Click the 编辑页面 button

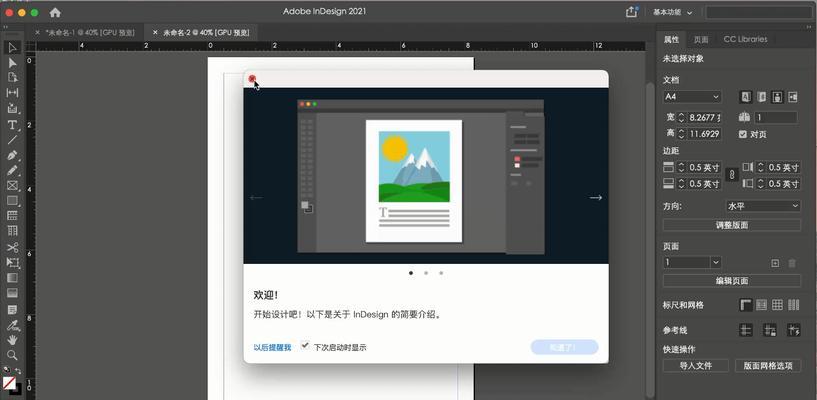[732, 281]
